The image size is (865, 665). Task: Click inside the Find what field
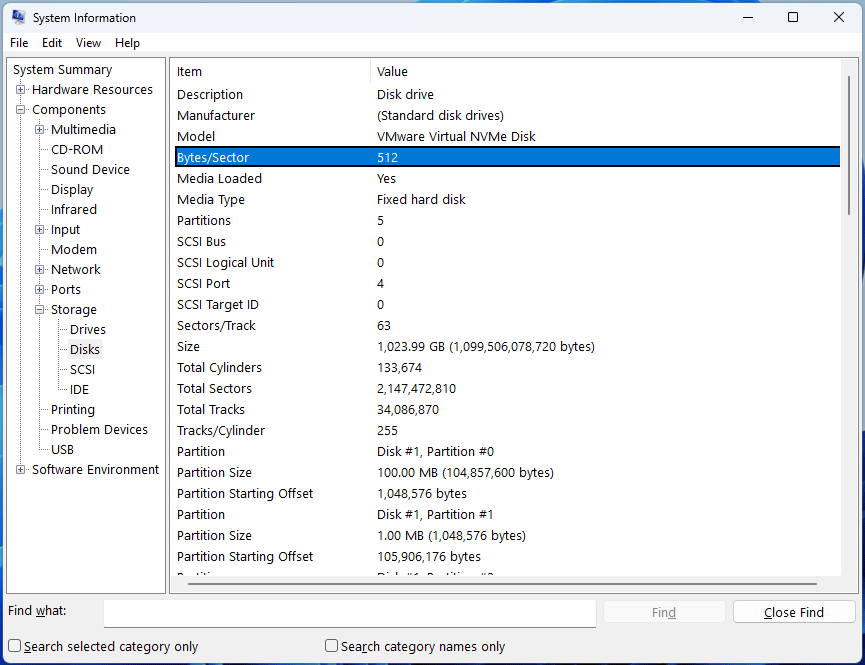click(x=350, y=611)
